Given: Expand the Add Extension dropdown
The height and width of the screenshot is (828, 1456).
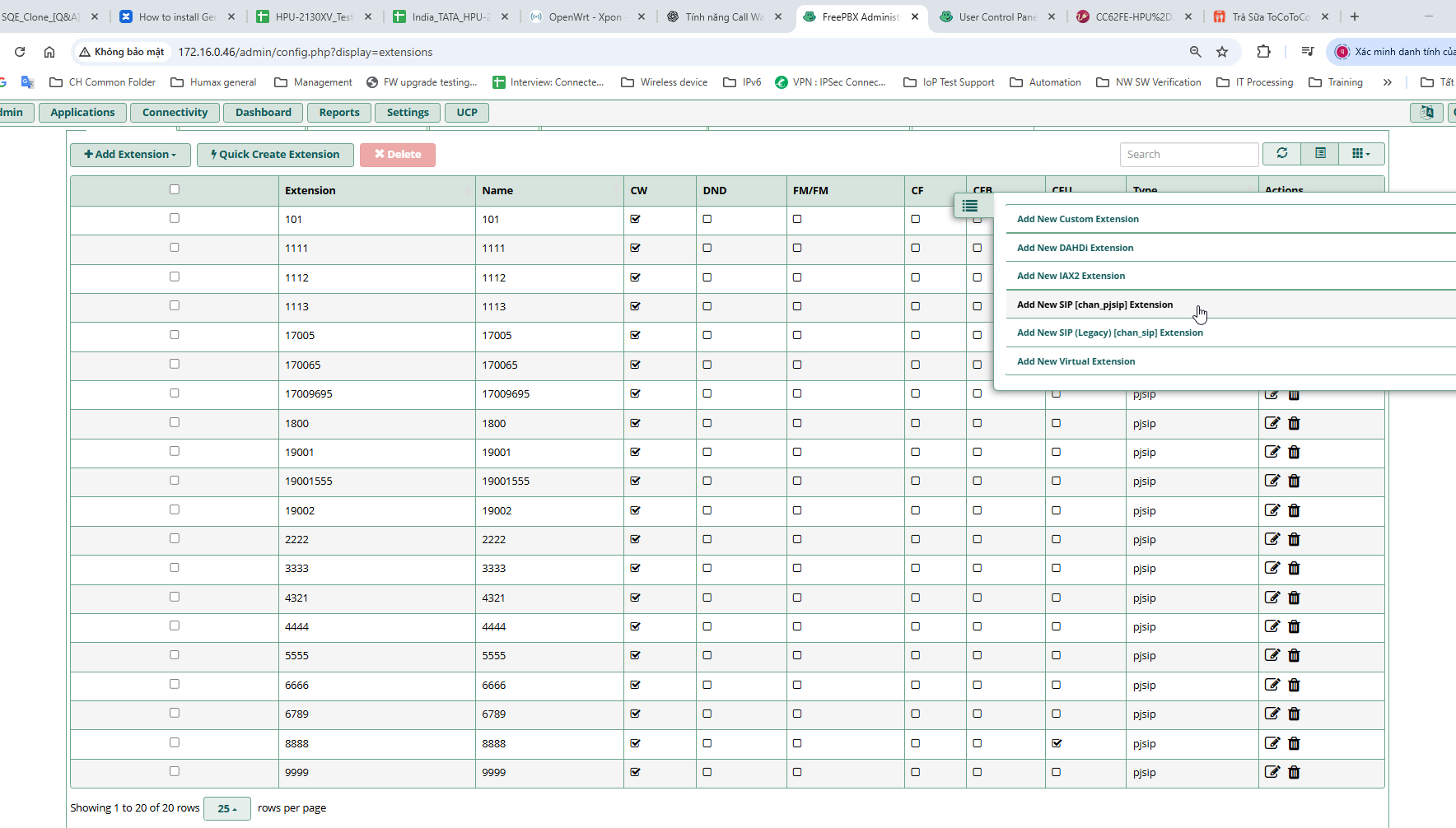Looking at the screenshot, I should tap(130, 155).
